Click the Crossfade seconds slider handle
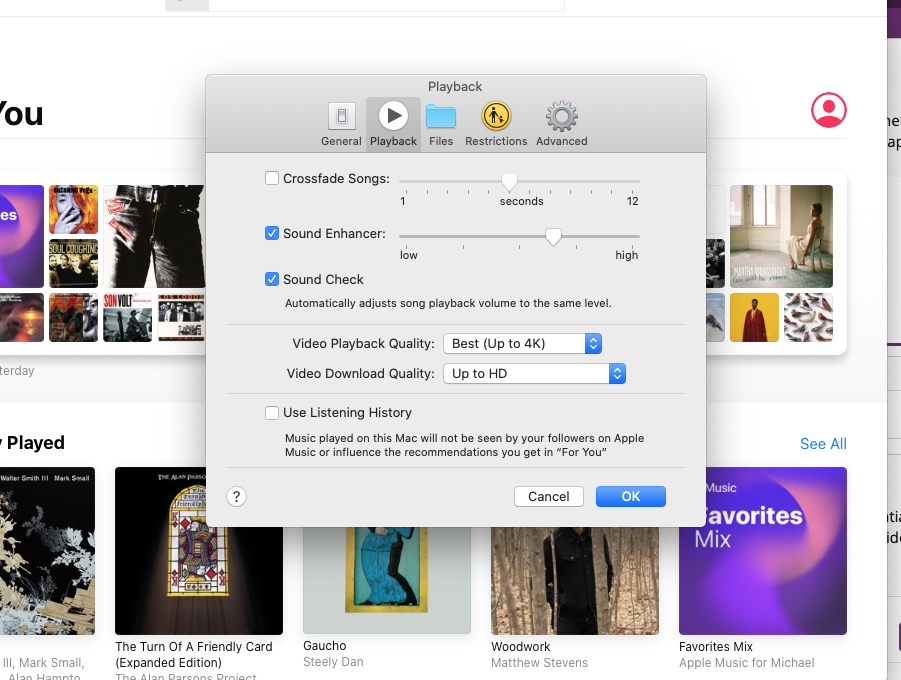Image resolution: width=901 pixels, height=680 pixels. coord(509,182)
